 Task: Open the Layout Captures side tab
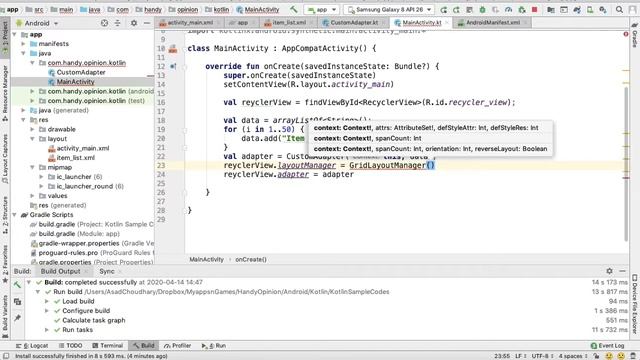point(5,159)
